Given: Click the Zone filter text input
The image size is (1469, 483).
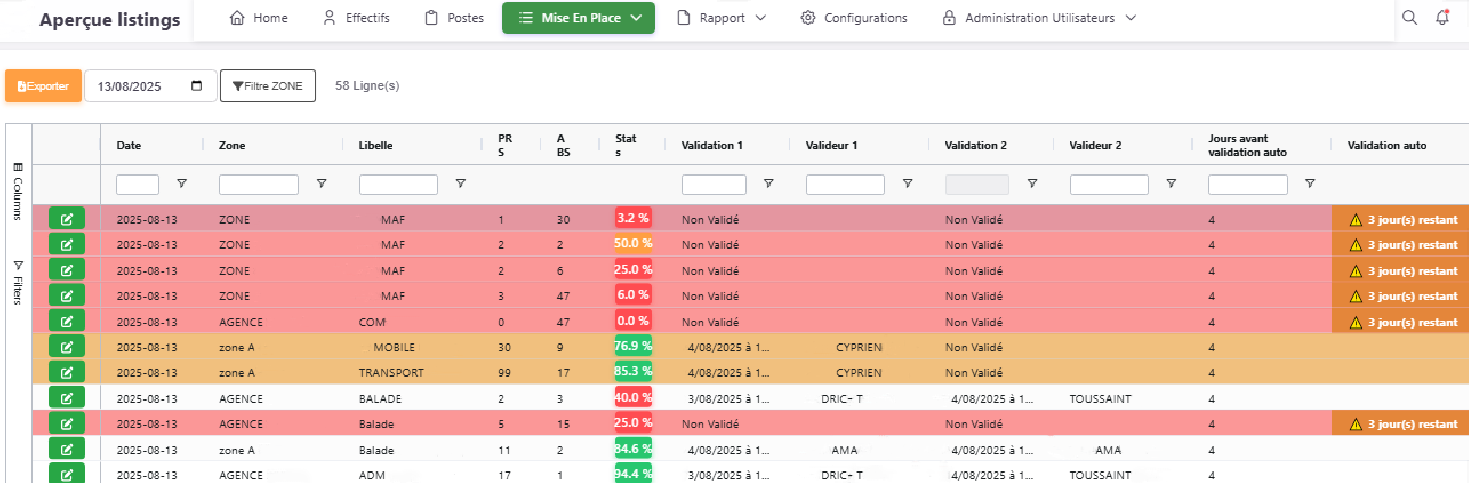Looking at the screenshot, I should [258, 185].
